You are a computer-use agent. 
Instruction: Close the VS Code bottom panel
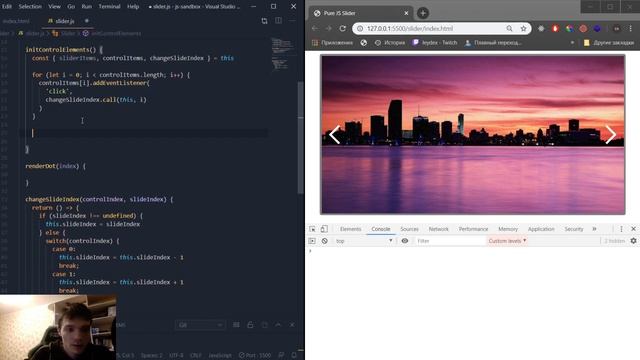coord(292,325)
